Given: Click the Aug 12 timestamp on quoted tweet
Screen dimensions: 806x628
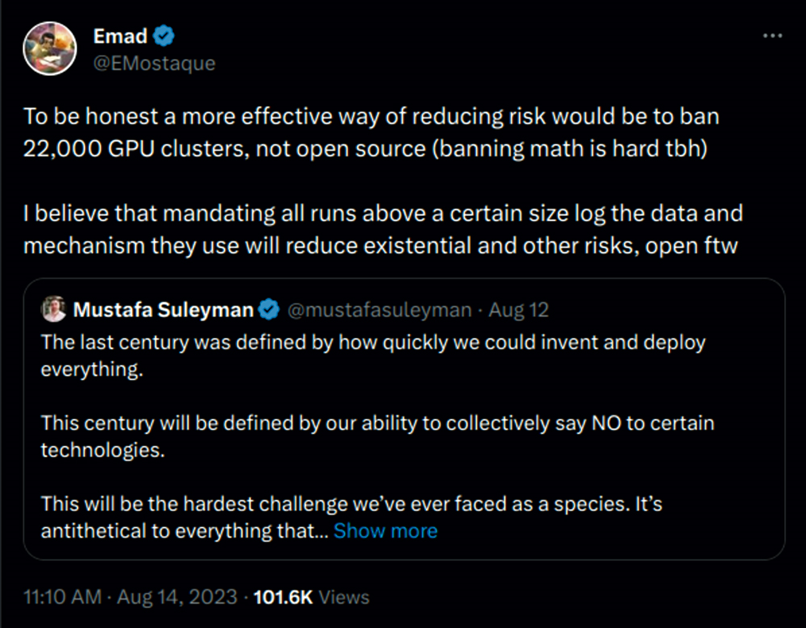Looking at the screenshot, I should coord(518,310).
